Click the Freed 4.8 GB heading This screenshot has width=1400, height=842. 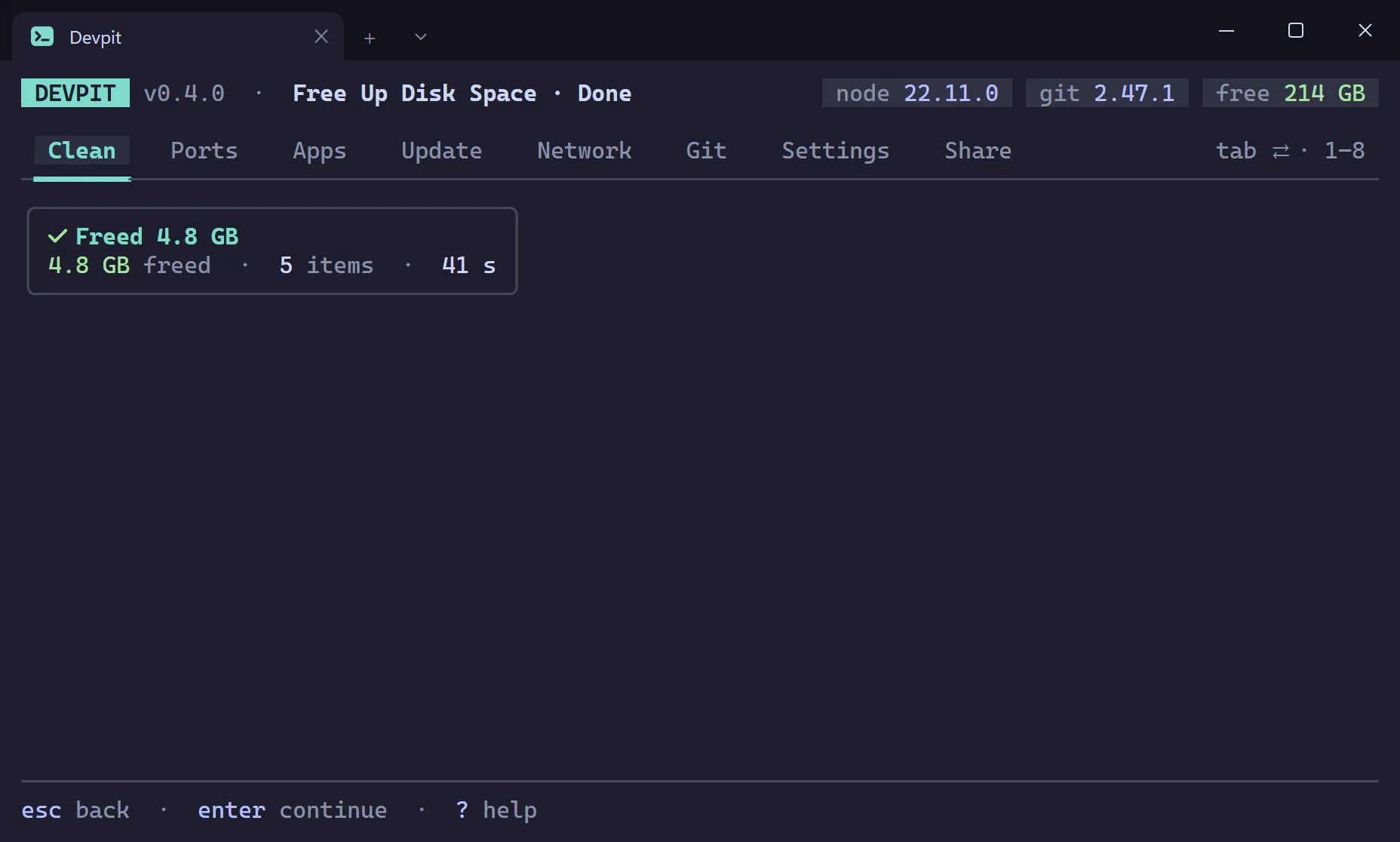(x=157, y=236)
